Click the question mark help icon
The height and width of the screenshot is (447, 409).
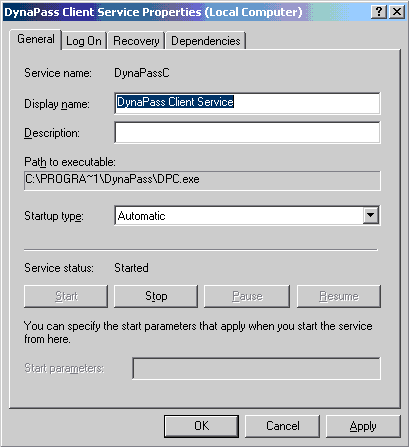379,12
